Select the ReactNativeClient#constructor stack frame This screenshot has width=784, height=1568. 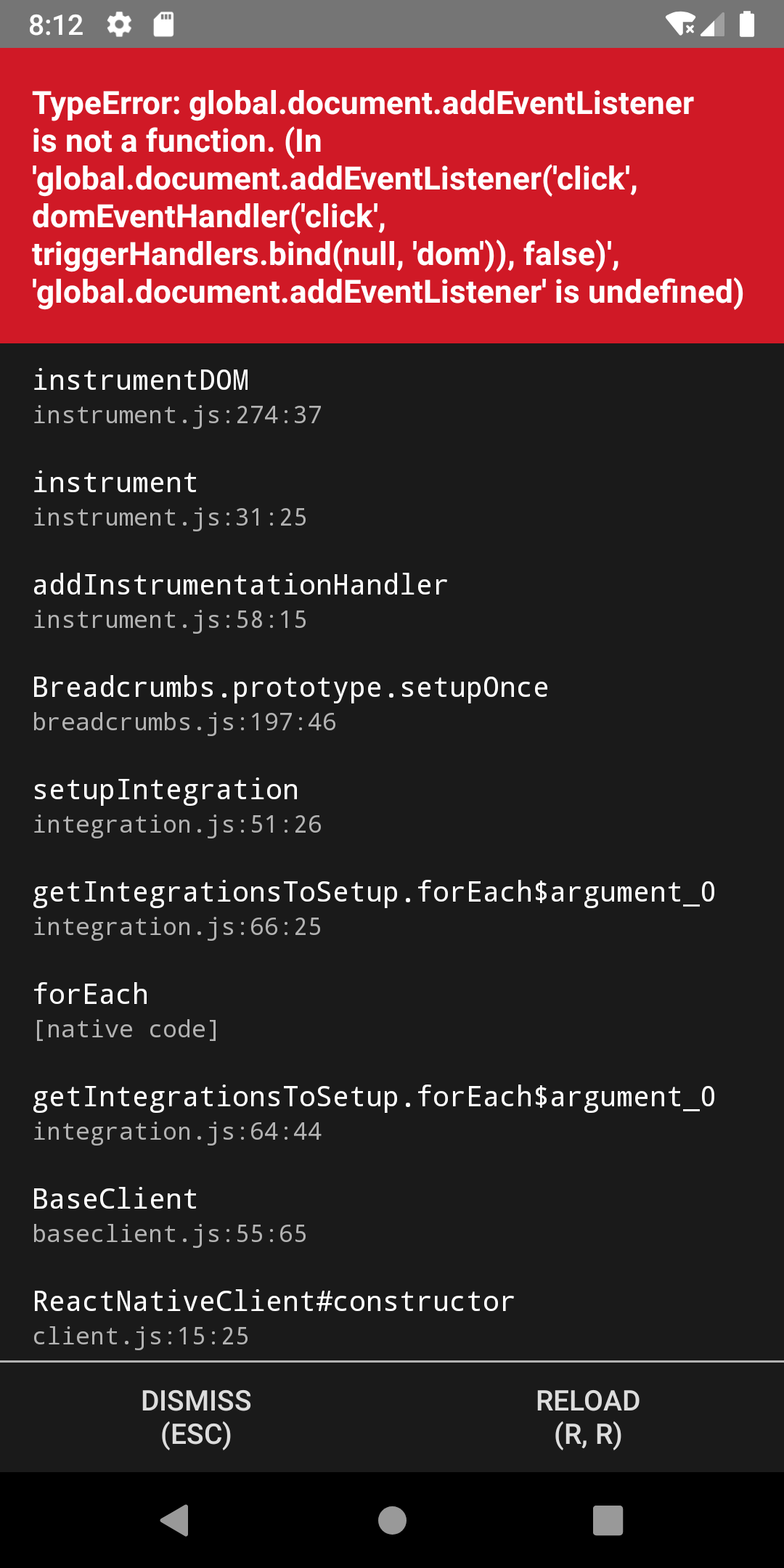(273, 1301)
